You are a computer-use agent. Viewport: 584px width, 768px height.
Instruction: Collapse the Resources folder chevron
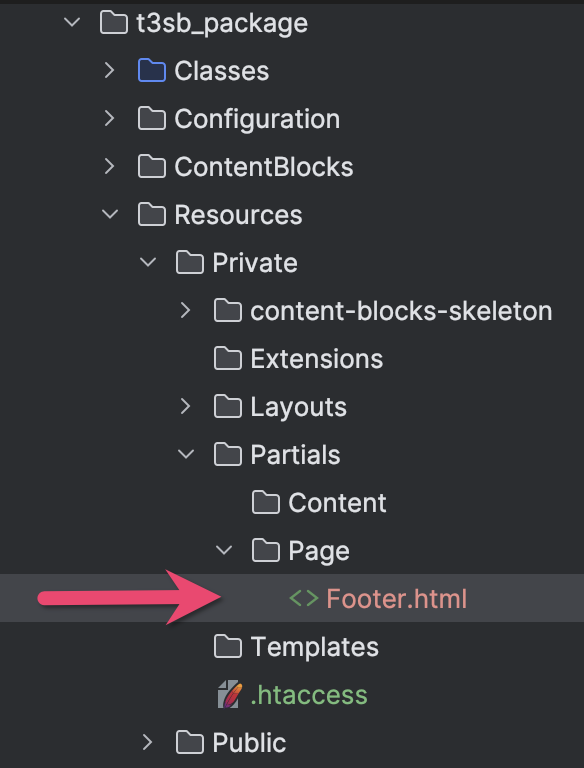pyautogui.click(x=110, y=214)
